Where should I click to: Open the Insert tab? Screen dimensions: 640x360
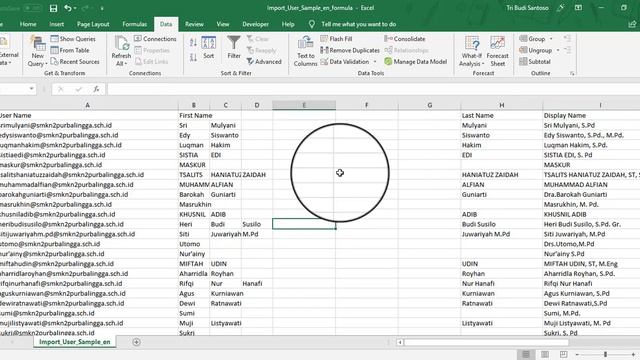point(56,24)
